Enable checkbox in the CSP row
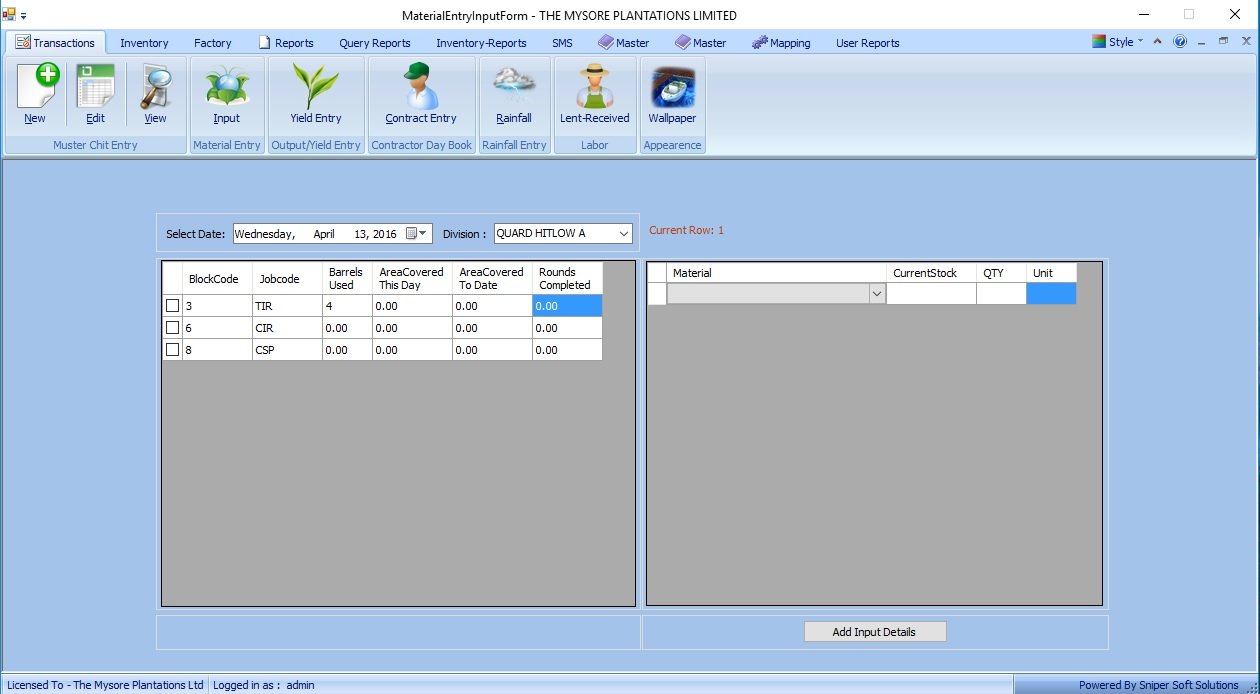Screen dimensions: 1260x694 point(173,350)
